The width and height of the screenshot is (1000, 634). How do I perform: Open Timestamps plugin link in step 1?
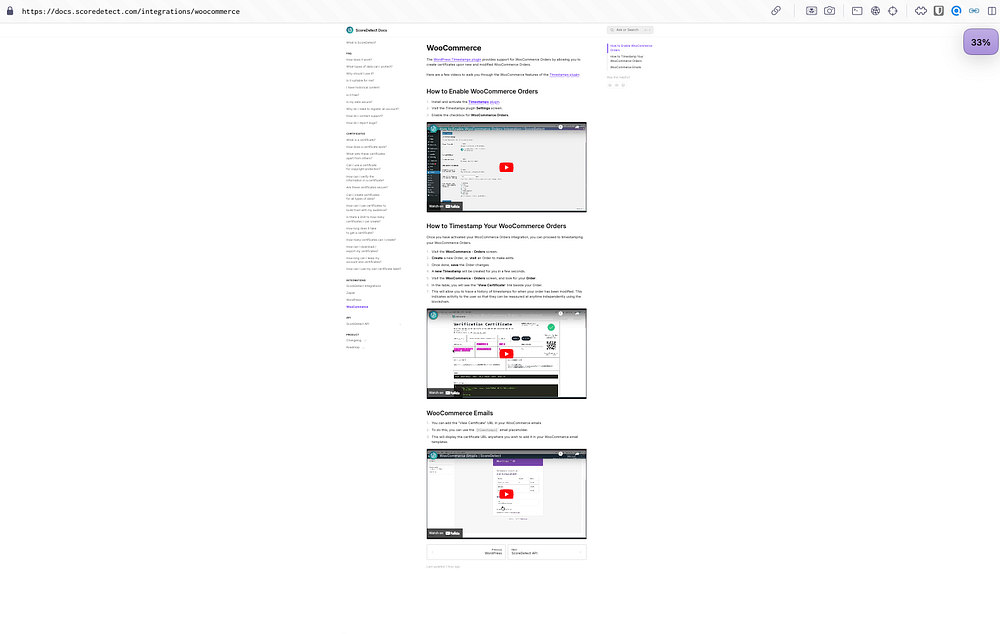pos(484,101)
